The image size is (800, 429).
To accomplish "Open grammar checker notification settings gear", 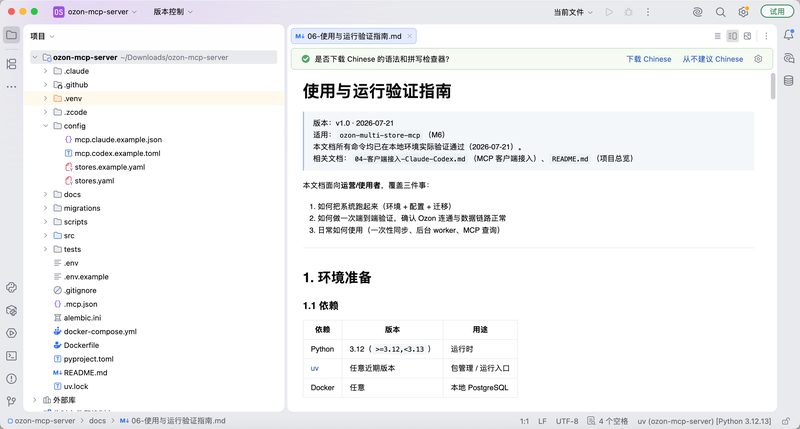I will [758, 59].
